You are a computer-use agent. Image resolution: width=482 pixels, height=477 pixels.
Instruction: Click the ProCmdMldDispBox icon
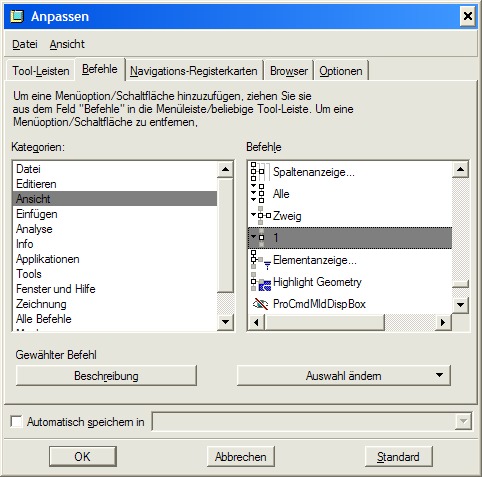click(x=260, y=304)
